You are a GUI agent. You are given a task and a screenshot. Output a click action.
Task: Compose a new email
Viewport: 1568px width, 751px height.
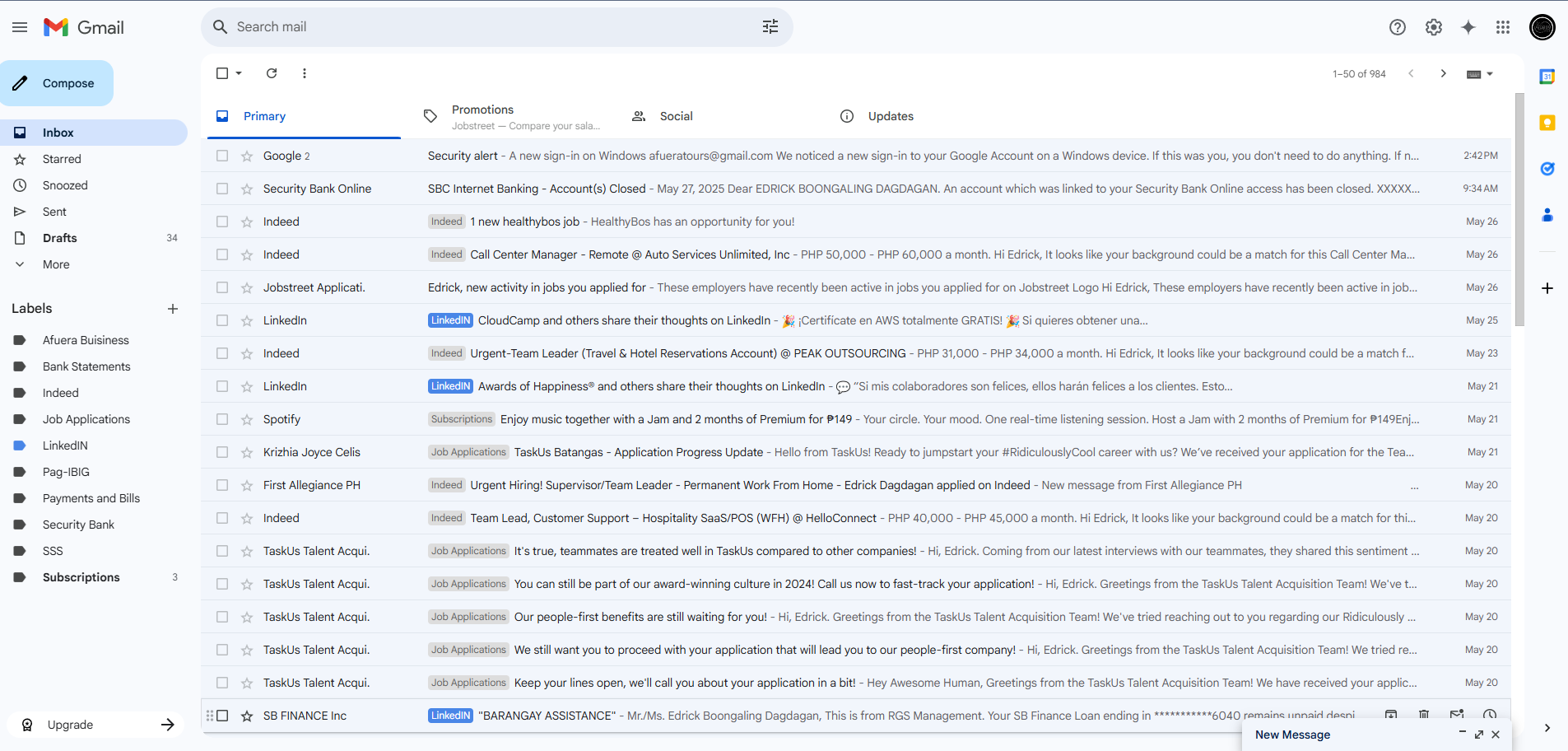click(57, 83)
